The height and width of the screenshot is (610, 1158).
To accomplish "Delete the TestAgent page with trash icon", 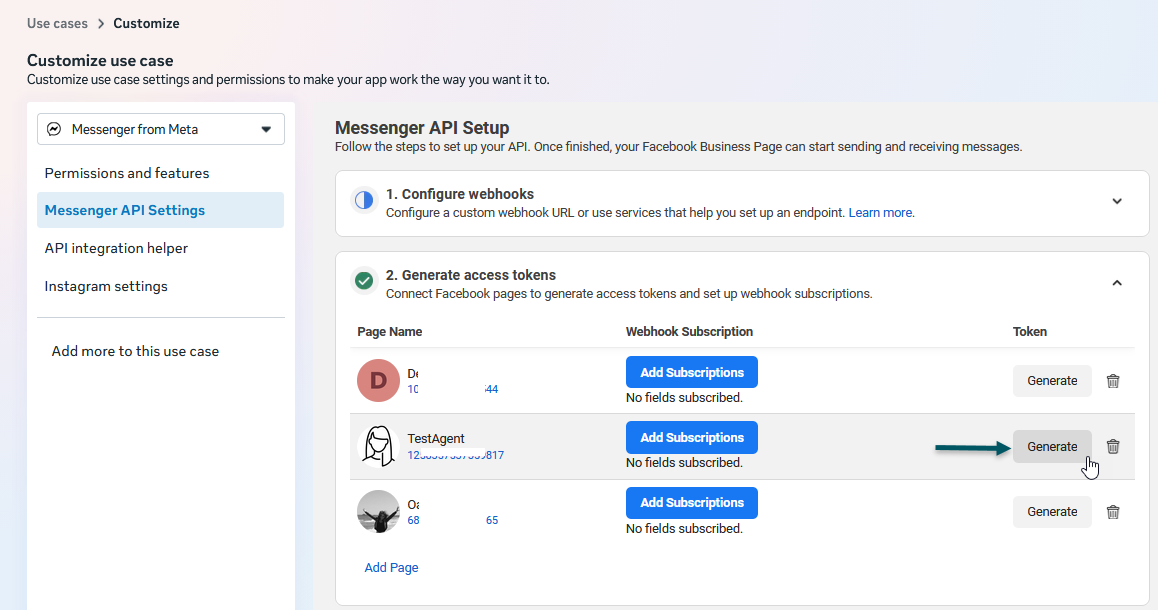I will [1113, 447].
